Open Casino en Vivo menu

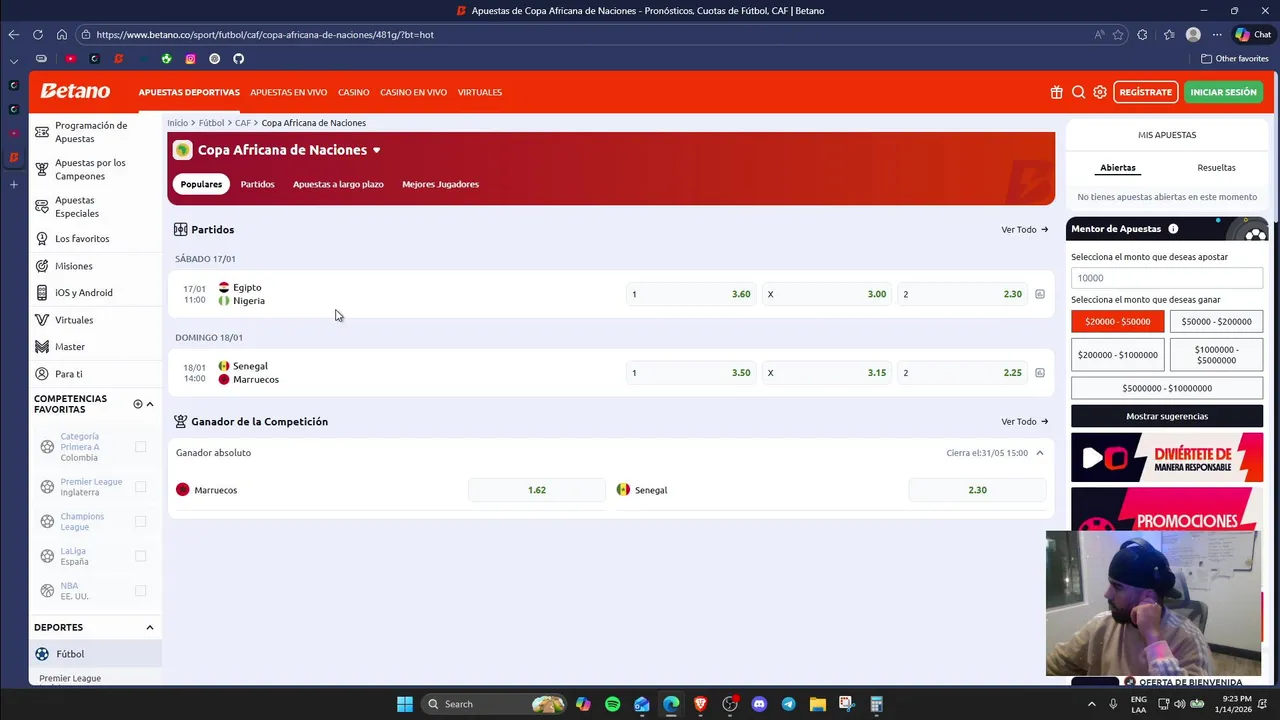click(413, 92)
